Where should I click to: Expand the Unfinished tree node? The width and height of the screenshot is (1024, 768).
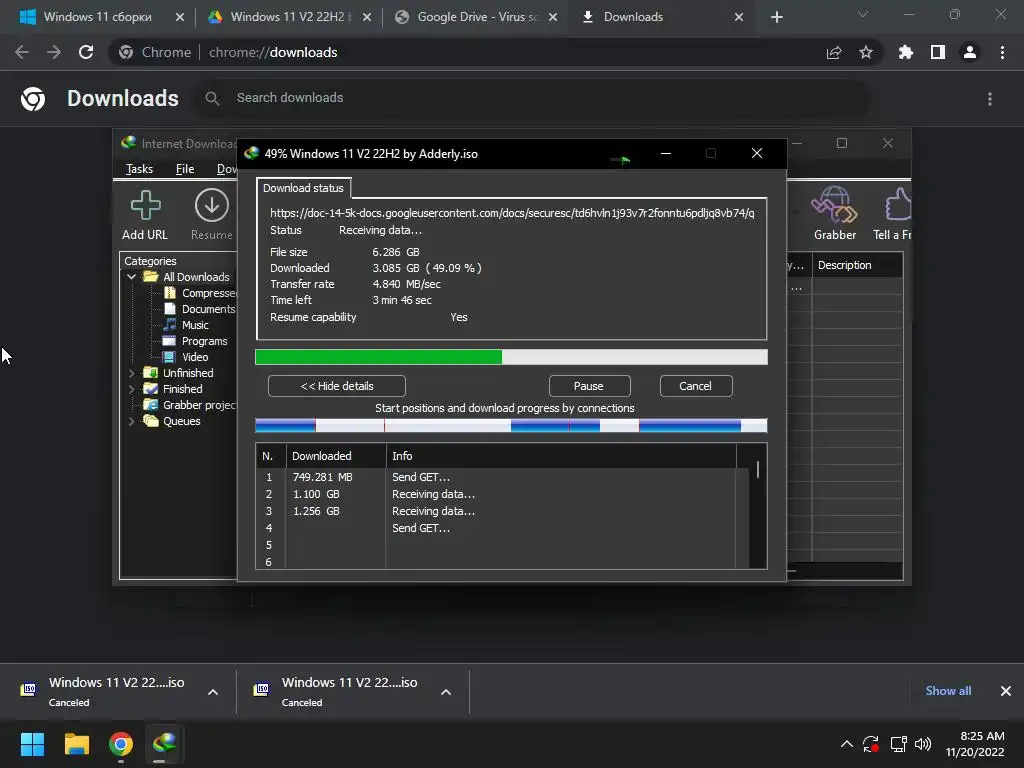(x=131, y=373)
